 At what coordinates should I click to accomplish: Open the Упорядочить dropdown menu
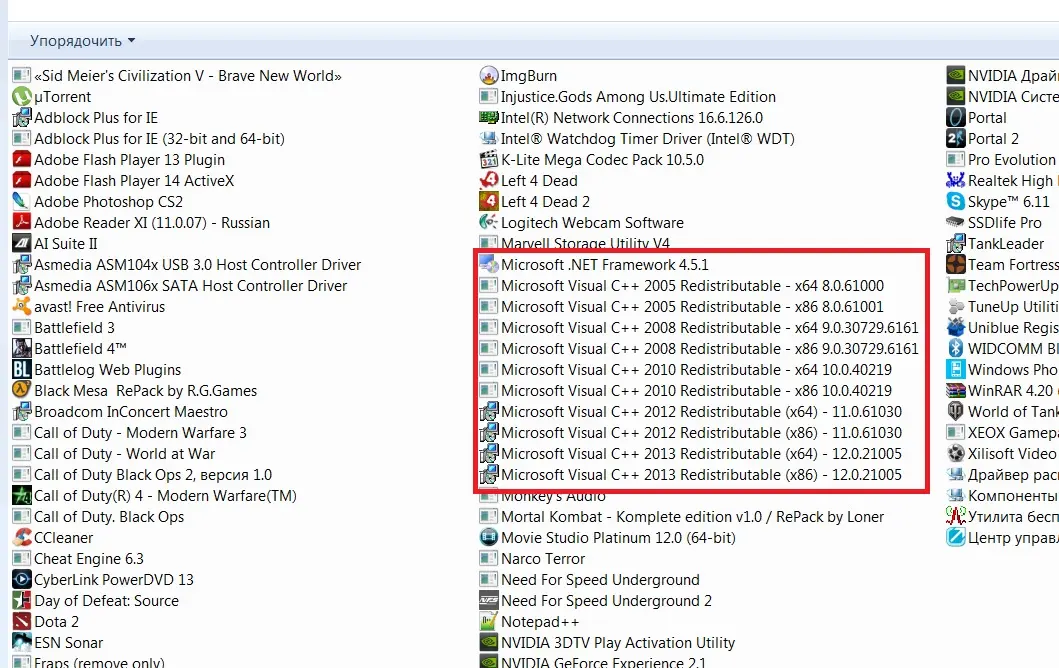82,41
